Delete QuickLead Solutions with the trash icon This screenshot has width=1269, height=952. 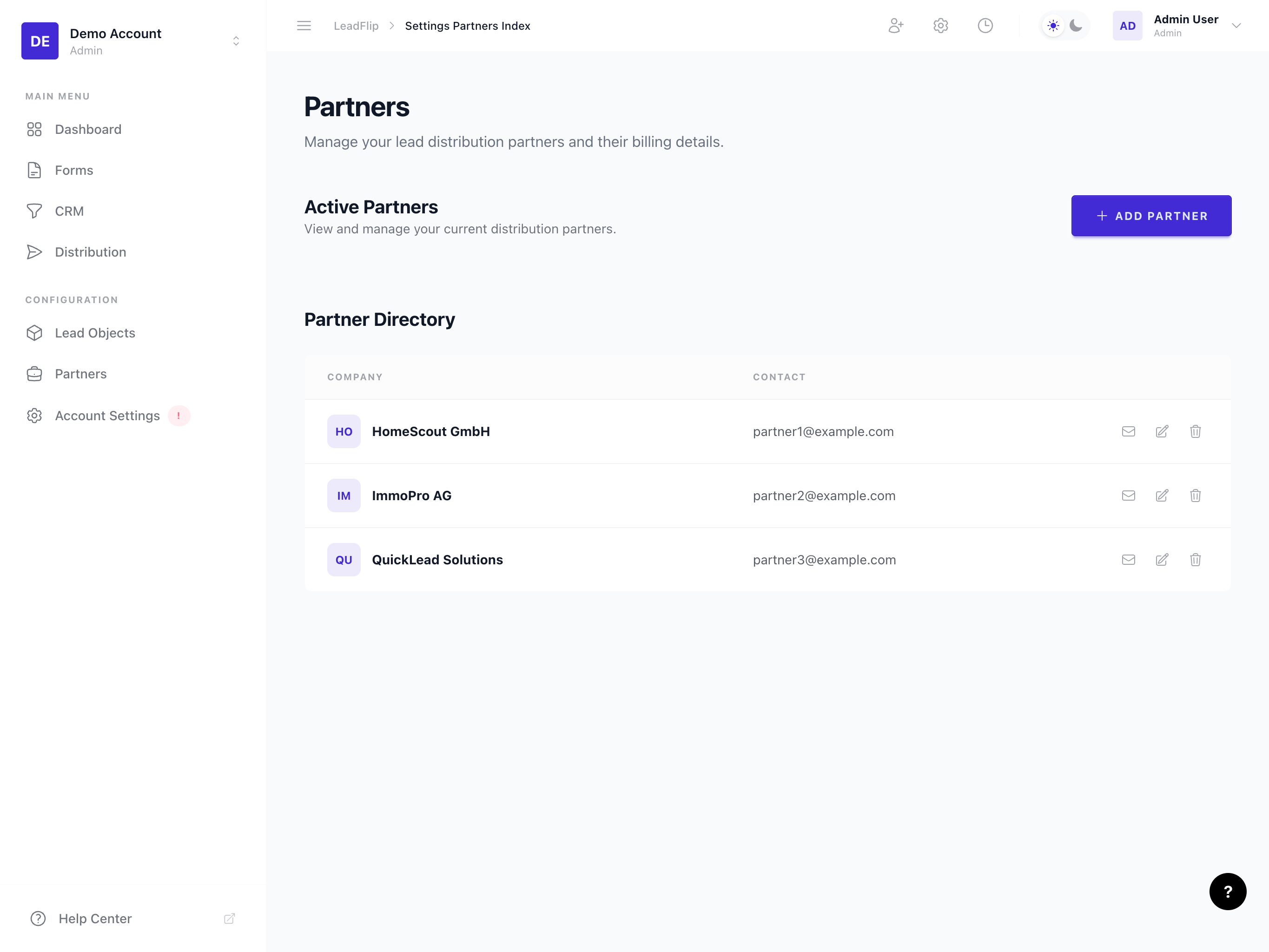click(x=1196, y=560)
